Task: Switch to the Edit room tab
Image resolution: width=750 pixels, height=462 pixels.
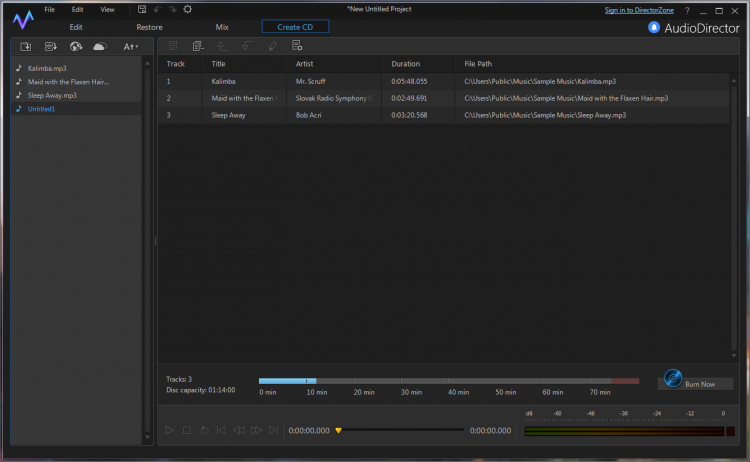Action: 76,27
